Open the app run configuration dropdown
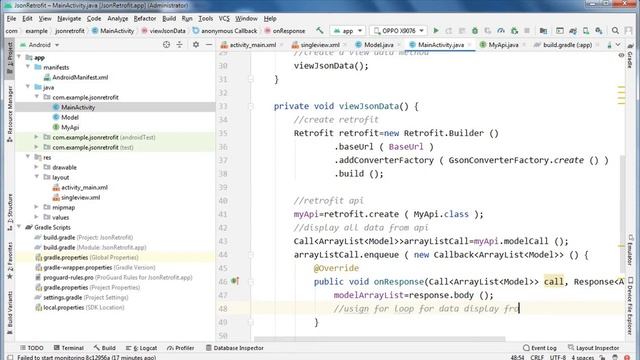This screenshot has height=360, width=640. [x=347, y=31]
